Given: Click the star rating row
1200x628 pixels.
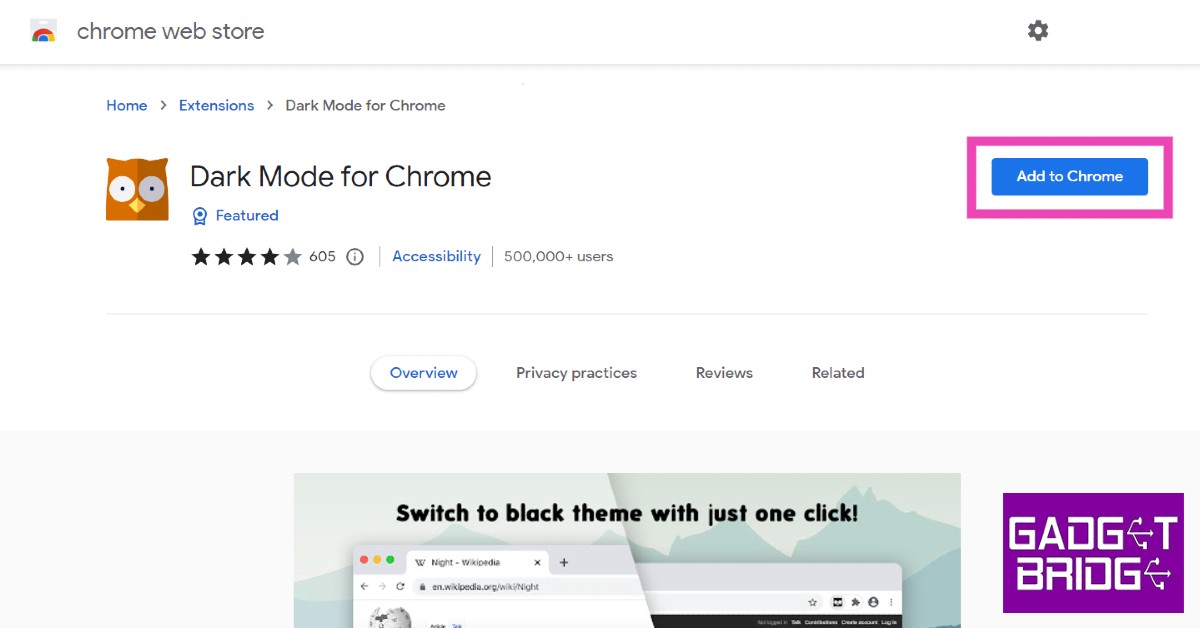Looking at the screenshot, I should click(x=246, y=257).
